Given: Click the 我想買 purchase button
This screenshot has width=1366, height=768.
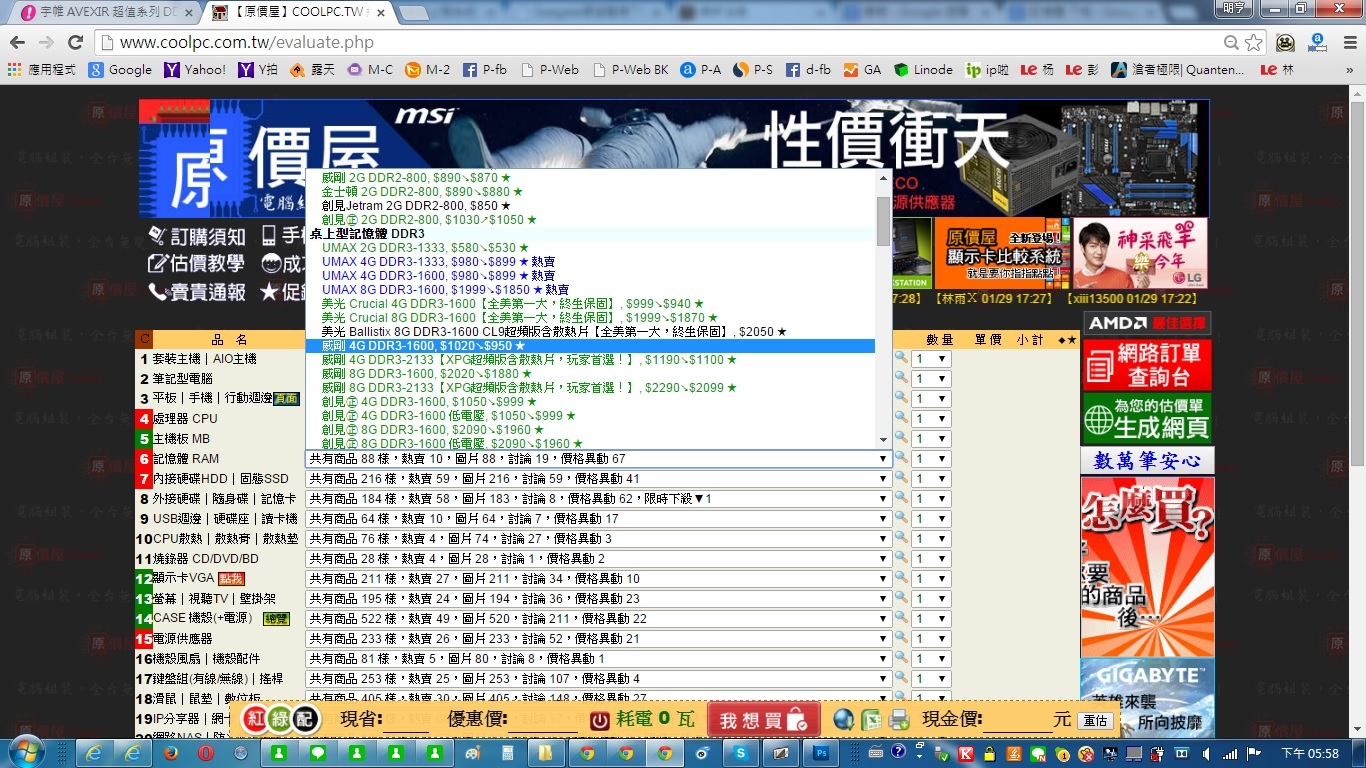Looking at the screenshot, I should pos(763,720).
